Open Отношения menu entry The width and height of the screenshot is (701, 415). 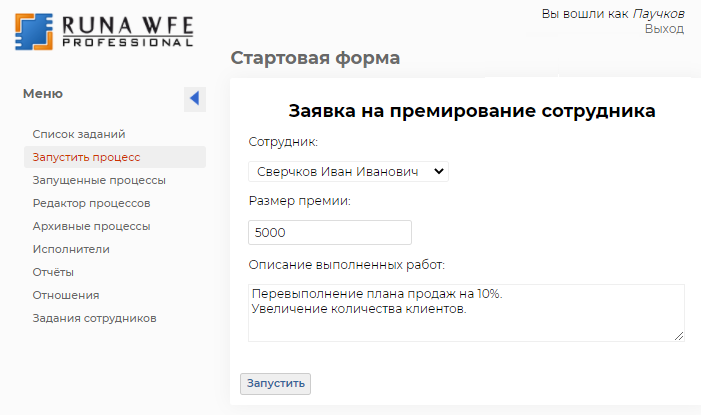66,295
